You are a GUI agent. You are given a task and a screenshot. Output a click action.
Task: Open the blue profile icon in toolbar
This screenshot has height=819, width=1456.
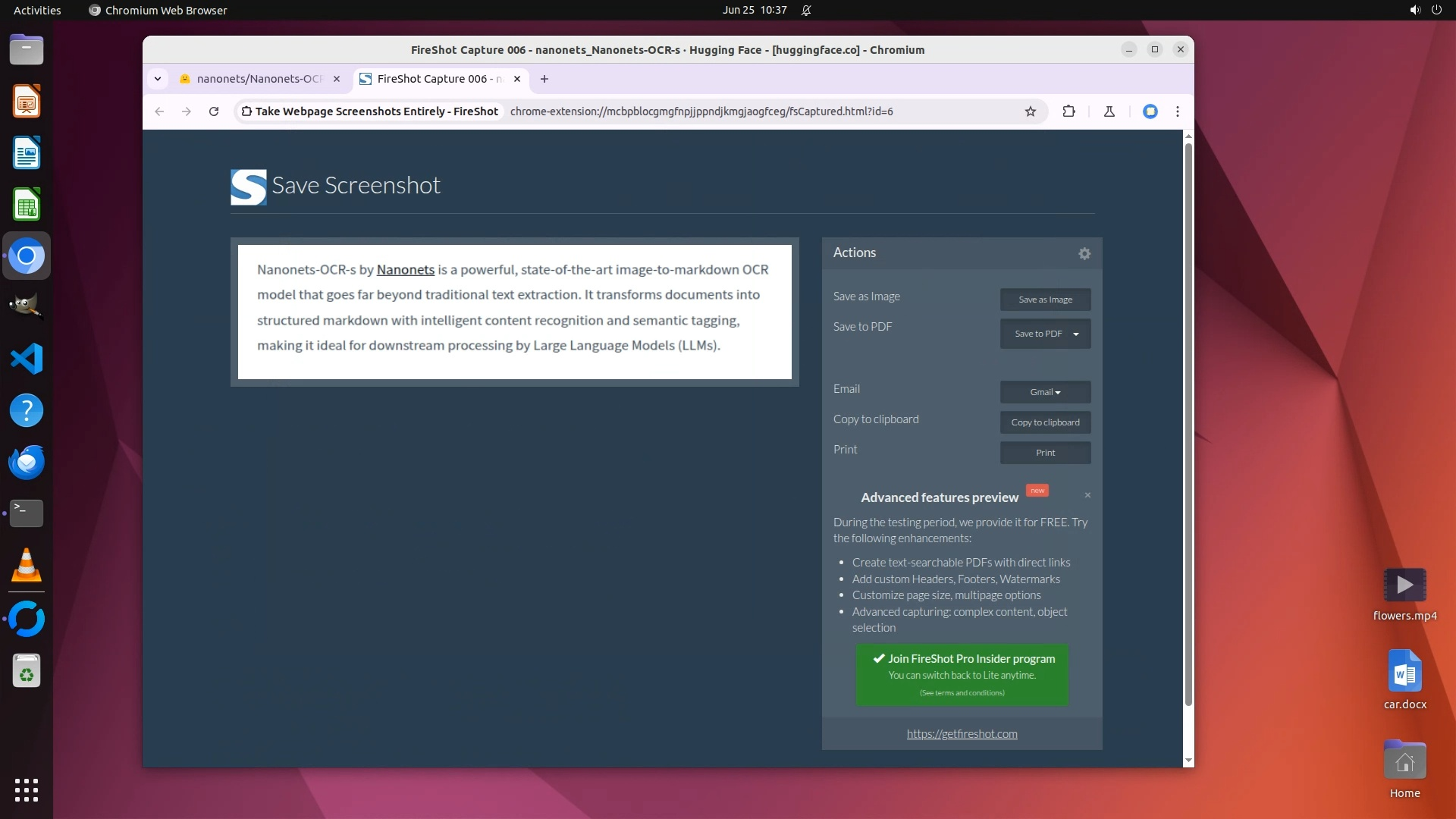(1150, 111)
